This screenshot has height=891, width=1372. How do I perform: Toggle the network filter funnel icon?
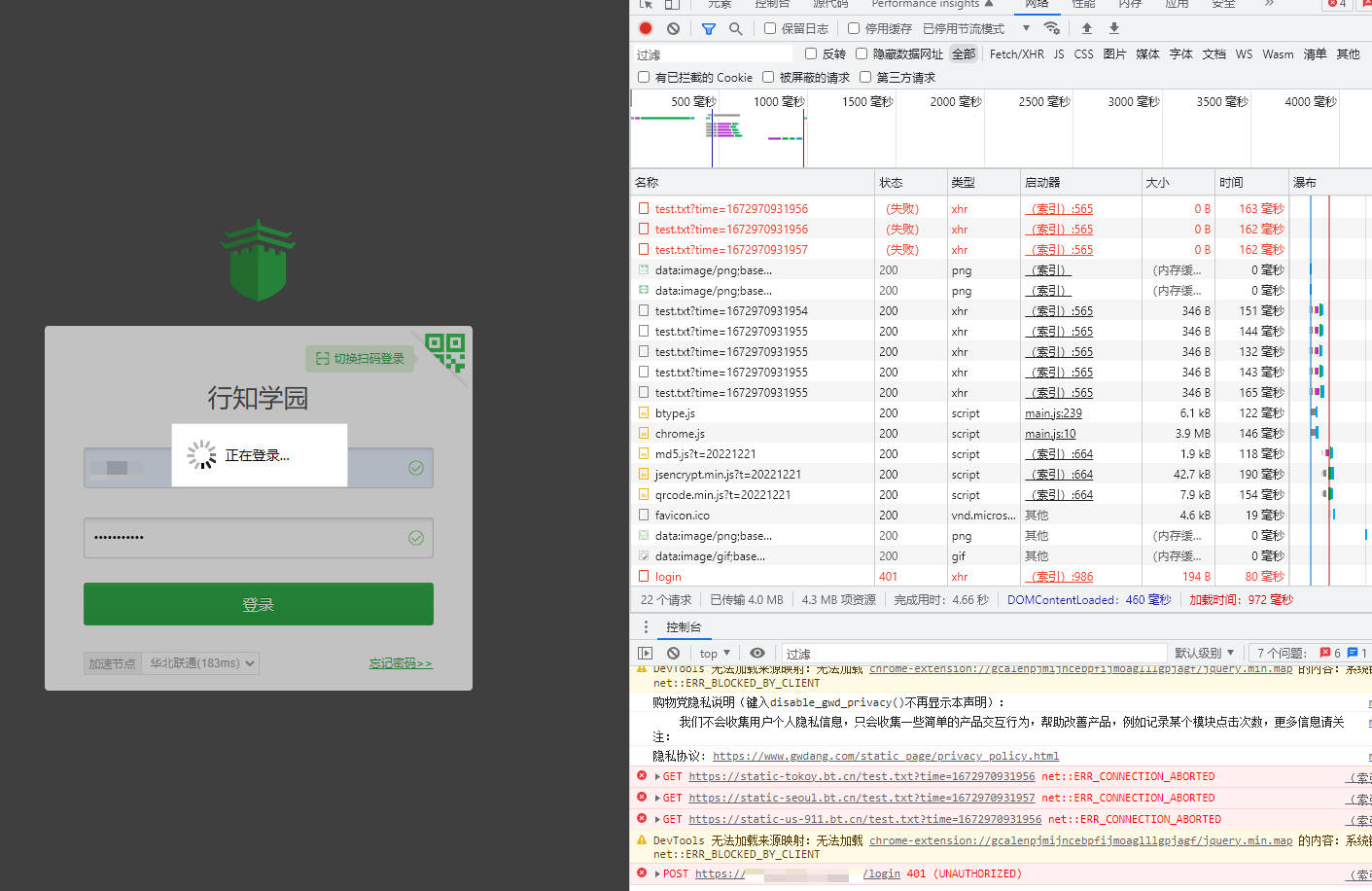709,28
